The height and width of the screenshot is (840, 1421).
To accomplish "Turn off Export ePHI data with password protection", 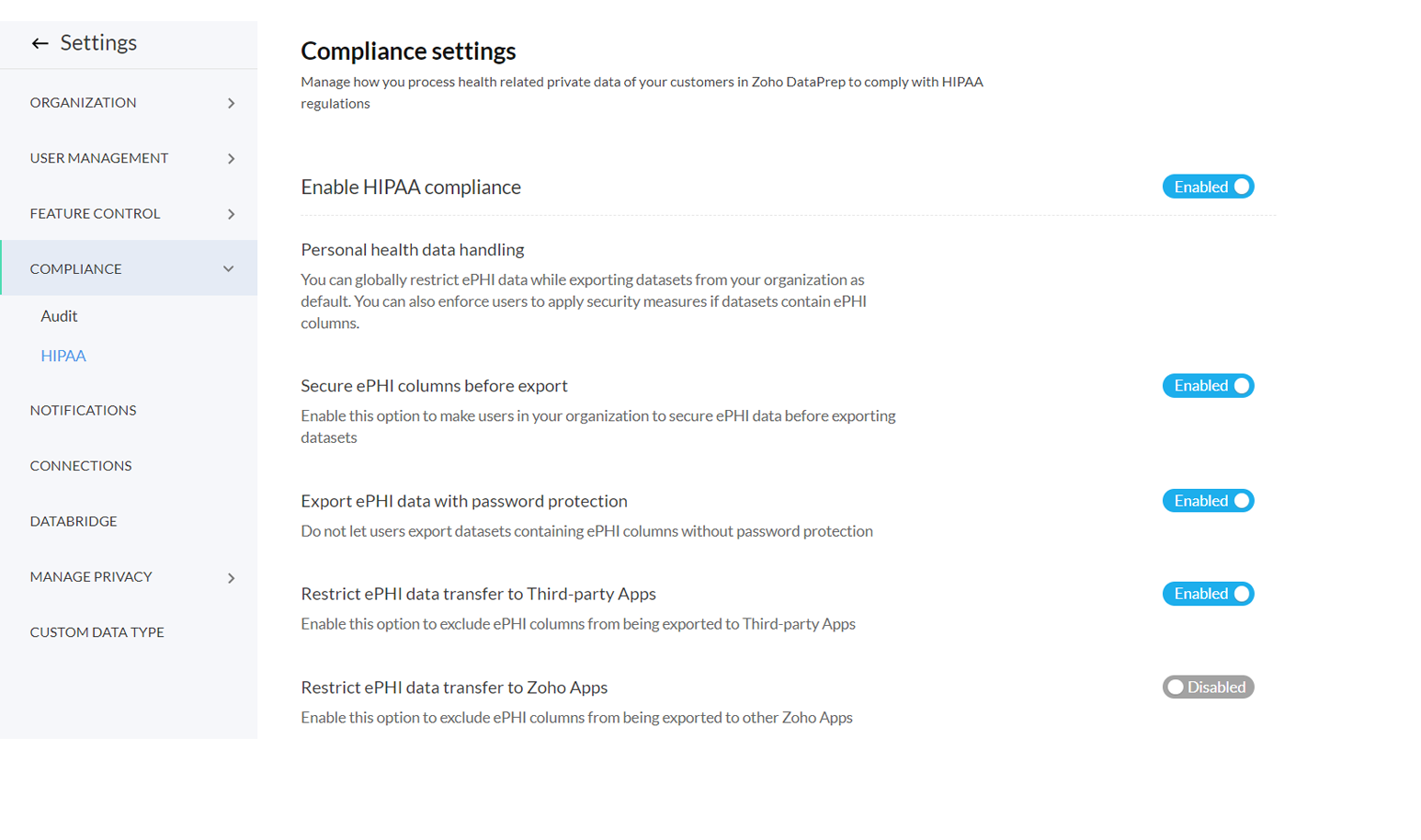I will (x=1208, y=500).
